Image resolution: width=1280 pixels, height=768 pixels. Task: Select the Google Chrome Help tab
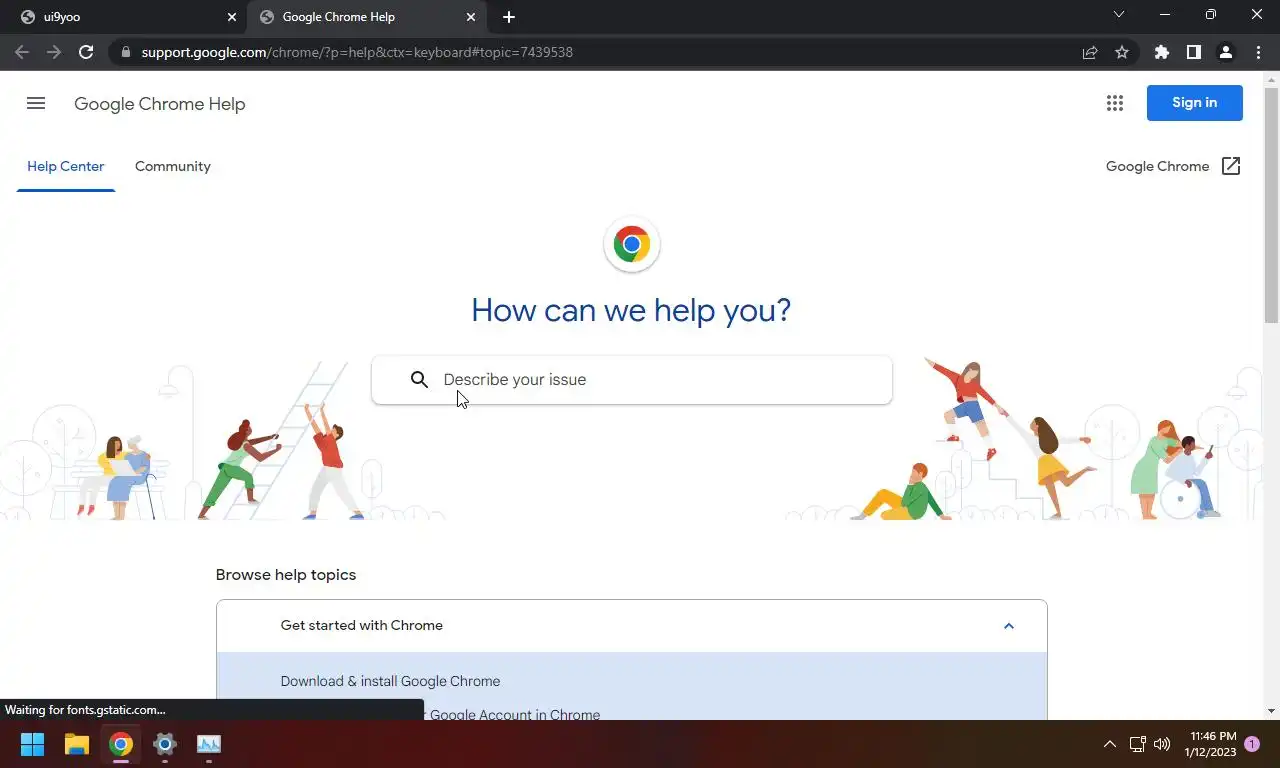tap(366, 17)
